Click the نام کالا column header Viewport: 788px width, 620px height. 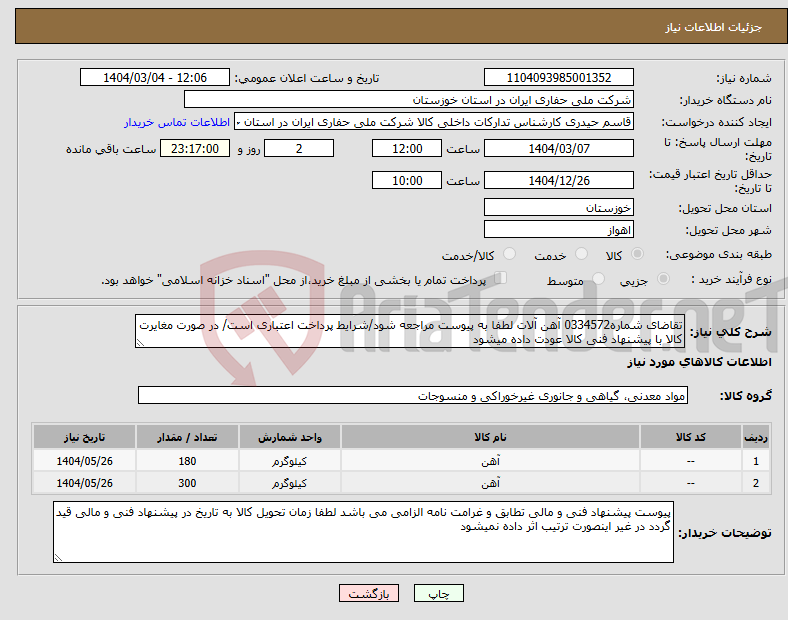point(490,437)
